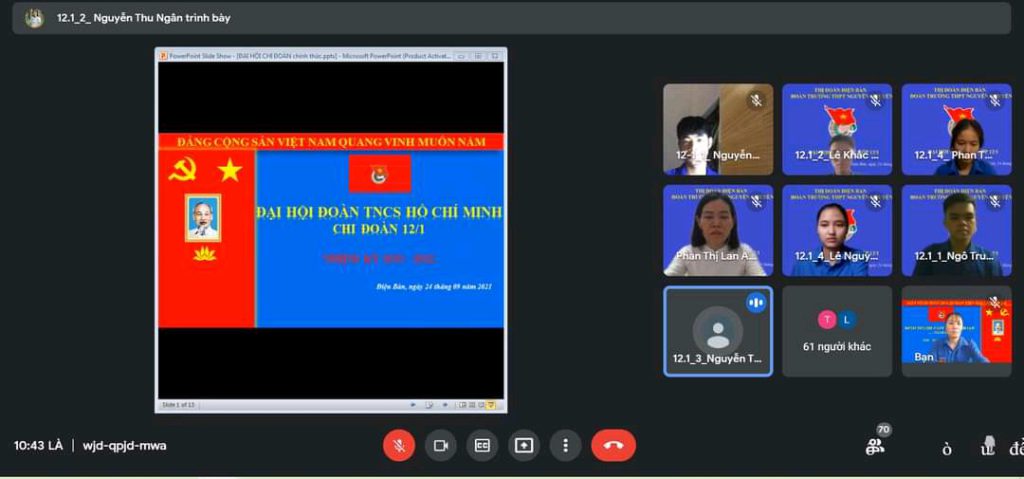Screen dimensions: 1024x479
Task: Click the Ho Chi Minh portrait on the slide
Action: [203, 218]
